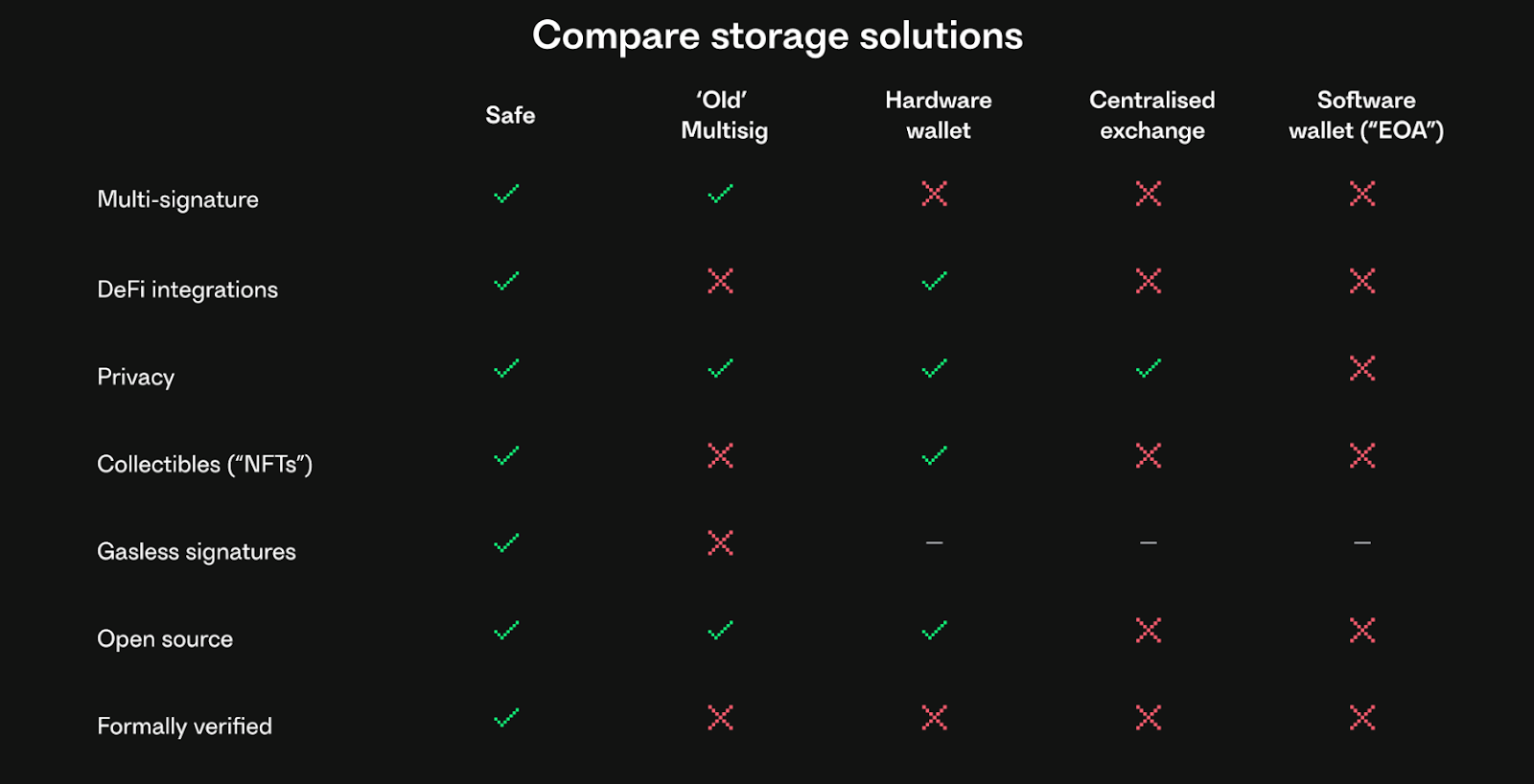Click Software wallet's Formally verified red cross
Image resolution: width=1534 pixels, height=784 pixels.
point(1362,718)
